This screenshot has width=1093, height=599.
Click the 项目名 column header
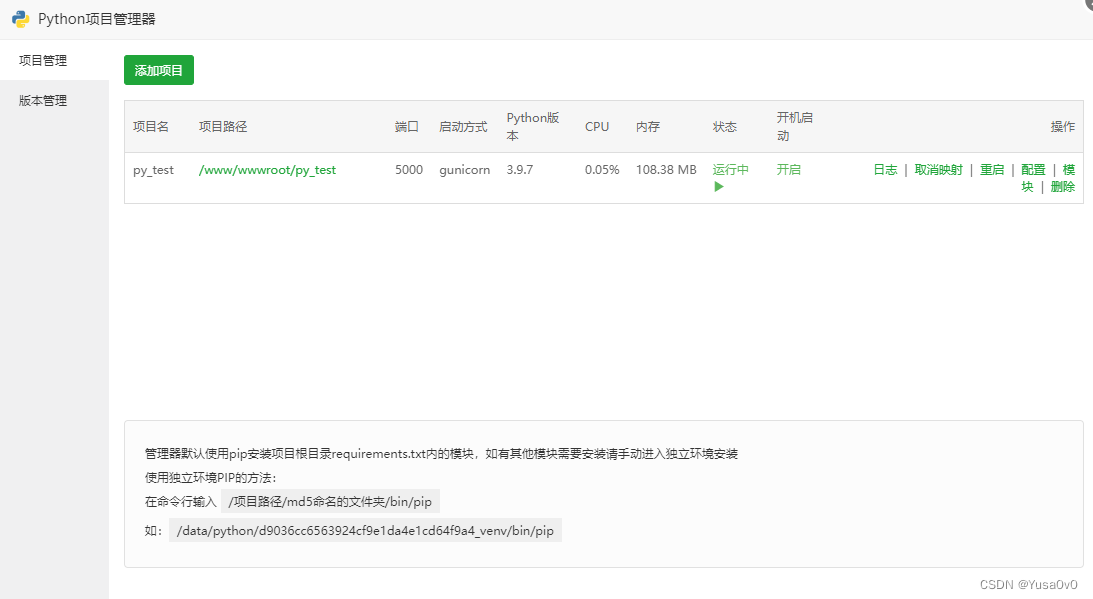click(x=151, y=127)
